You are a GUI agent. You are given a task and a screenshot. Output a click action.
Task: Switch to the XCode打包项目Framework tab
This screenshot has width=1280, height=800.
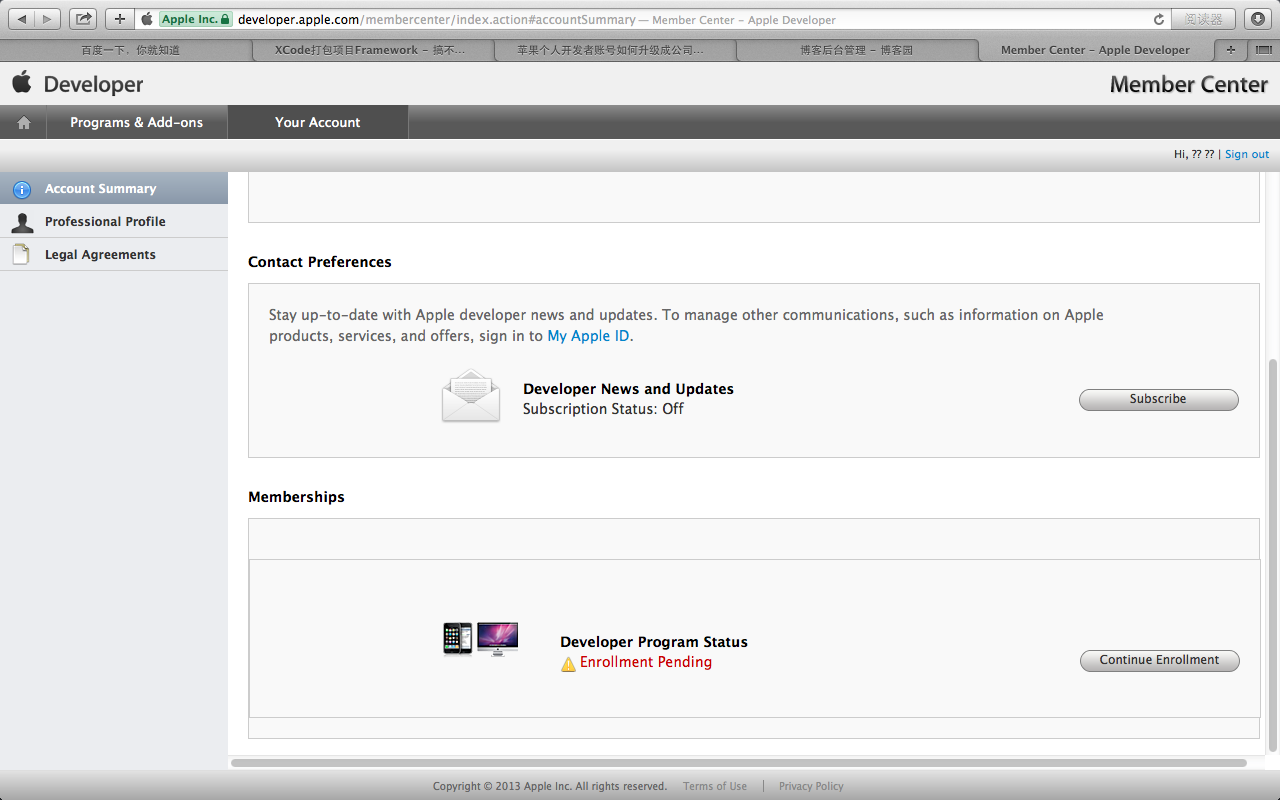pos(375,50)
